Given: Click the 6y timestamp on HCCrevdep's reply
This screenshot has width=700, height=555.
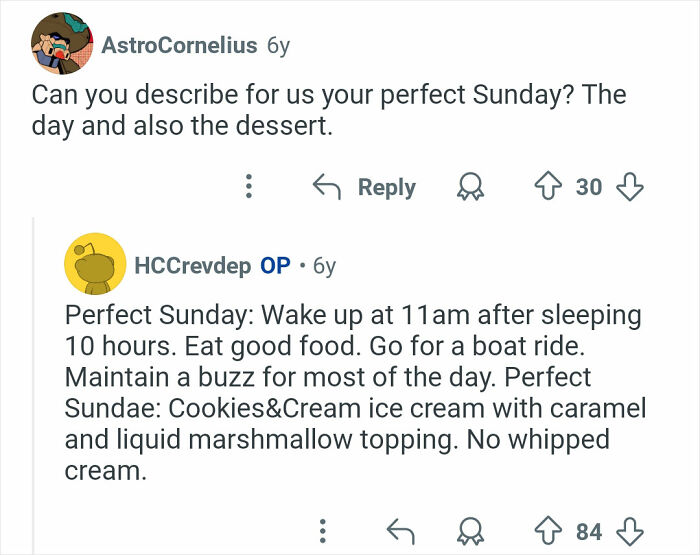Looking at the screenshot, I should tap(324, 266).
